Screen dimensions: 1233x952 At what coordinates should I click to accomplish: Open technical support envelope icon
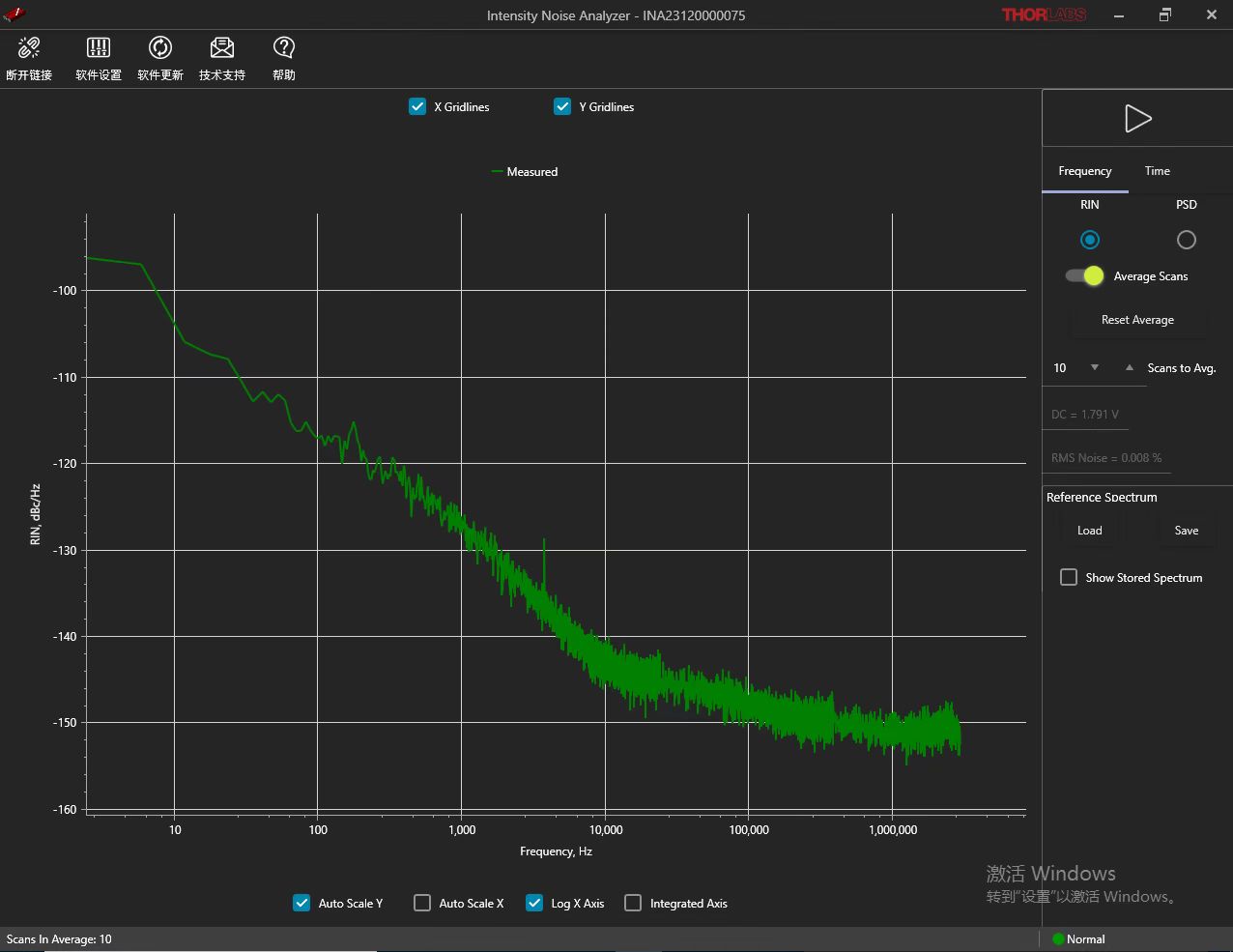point(222,48)
